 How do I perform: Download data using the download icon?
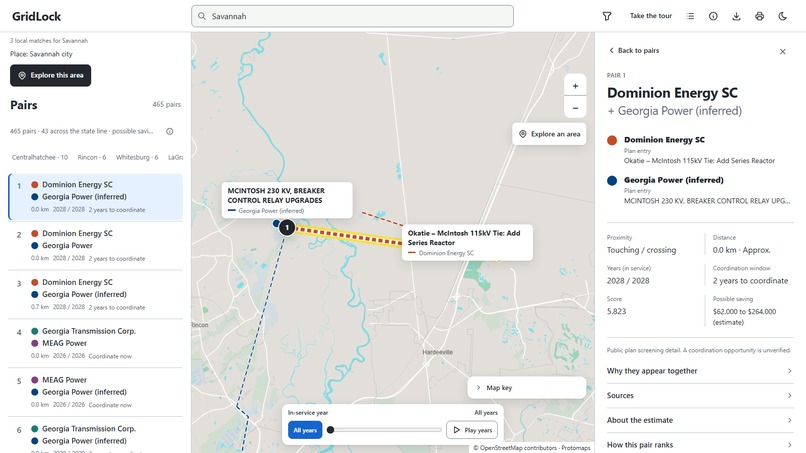(x=736, y=16)
